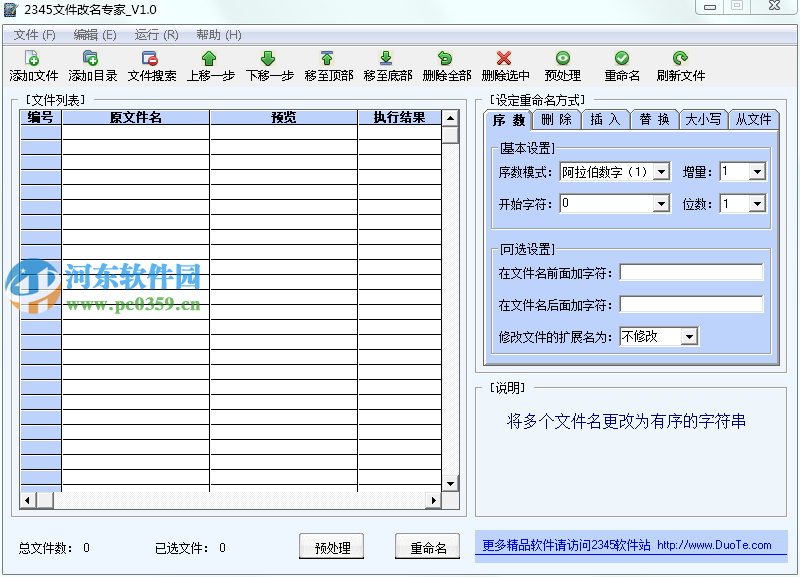
Task: Click the prefix input field 在文件名前面加字符
Action: pos(691,271)
